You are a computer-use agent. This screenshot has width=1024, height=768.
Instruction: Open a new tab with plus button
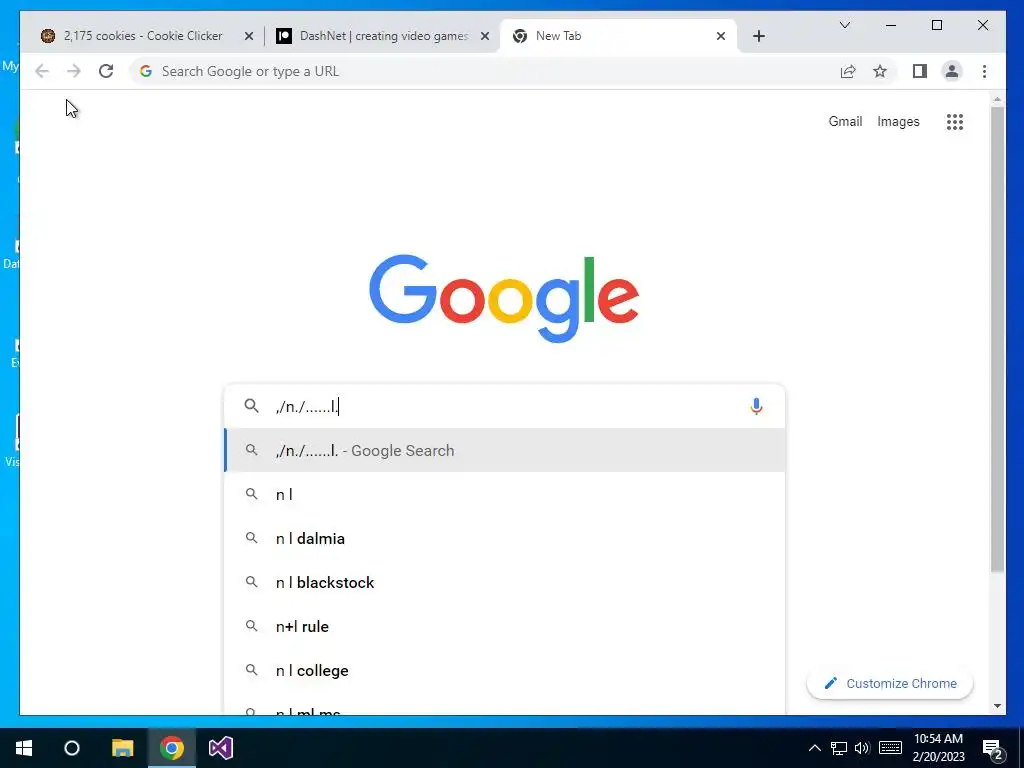[x=758, y=36]
